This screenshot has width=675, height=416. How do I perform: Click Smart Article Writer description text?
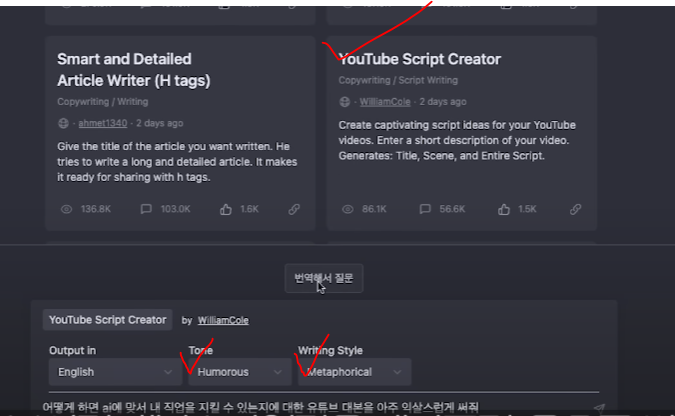coord(177,162)
